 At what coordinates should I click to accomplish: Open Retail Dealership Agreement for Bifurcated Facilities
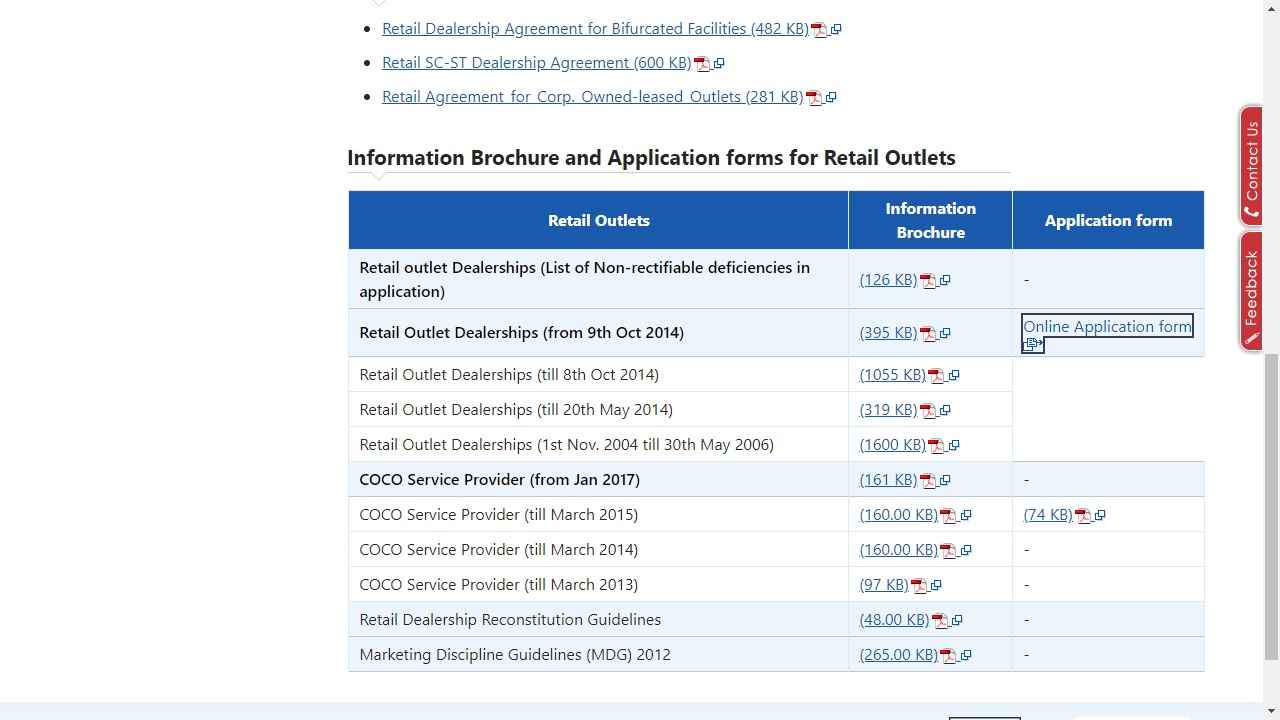[x=595, y=29]
